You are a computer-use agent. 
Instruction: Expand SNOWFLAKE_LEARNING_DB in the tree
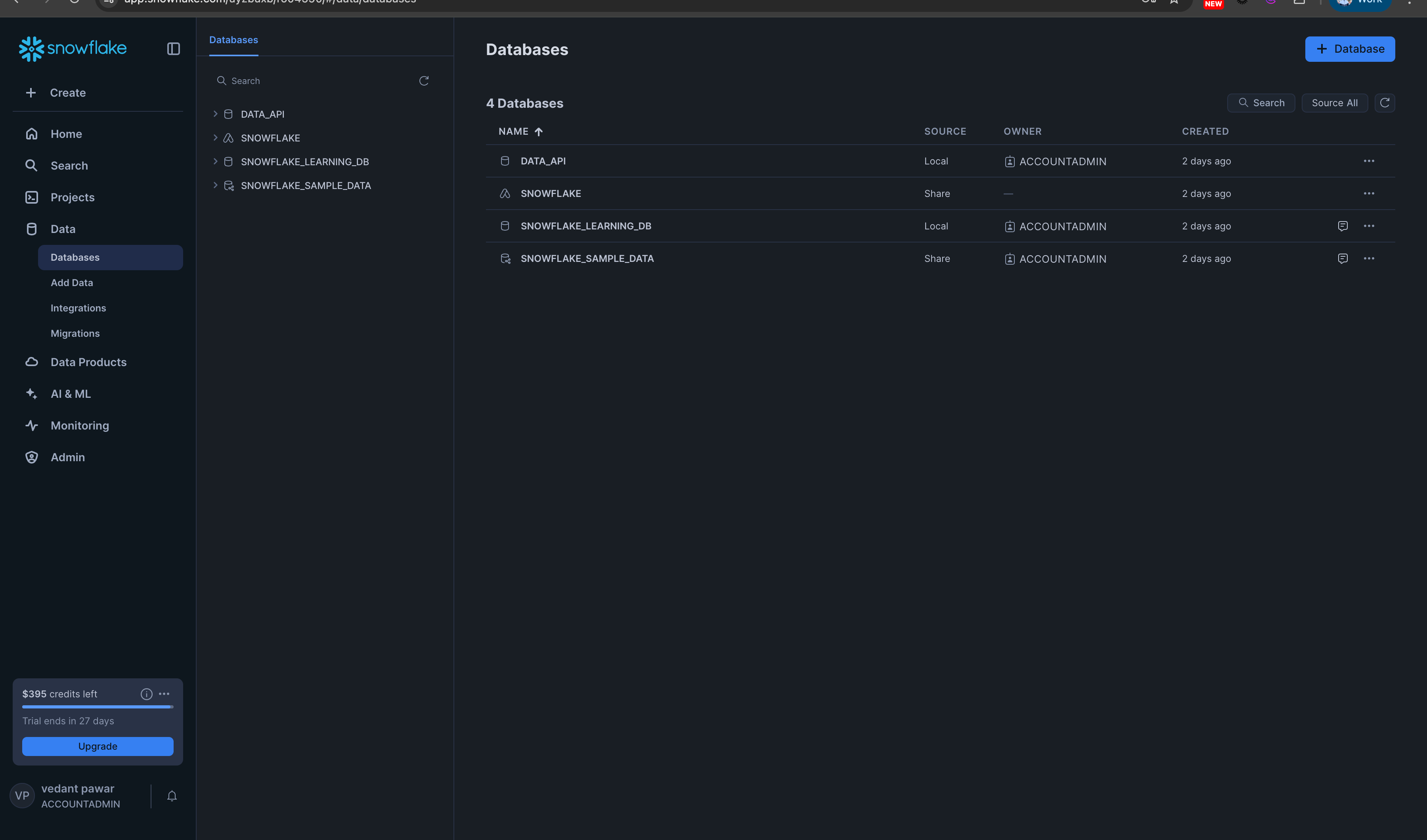pos(215,161)
